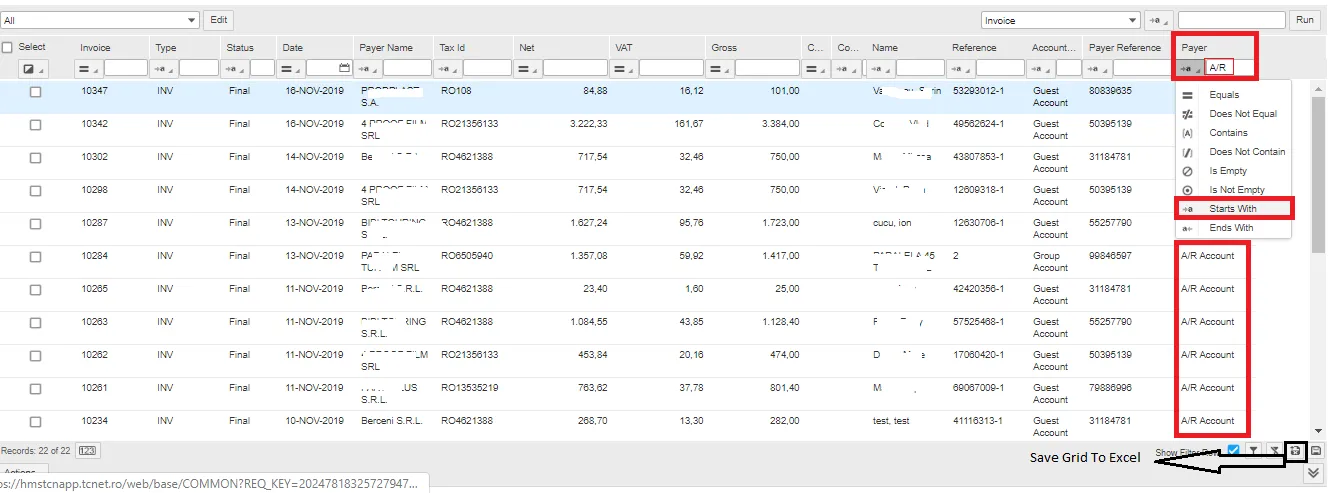
Task: Tick the checkbox for invoice 10347
Action: [35, 91]
